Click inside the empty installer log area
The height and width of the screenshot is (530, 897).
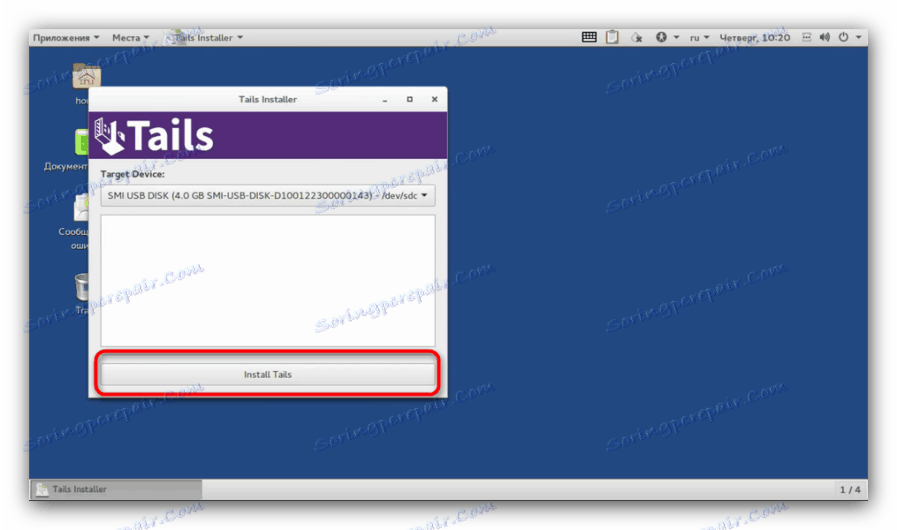(268, 280)
